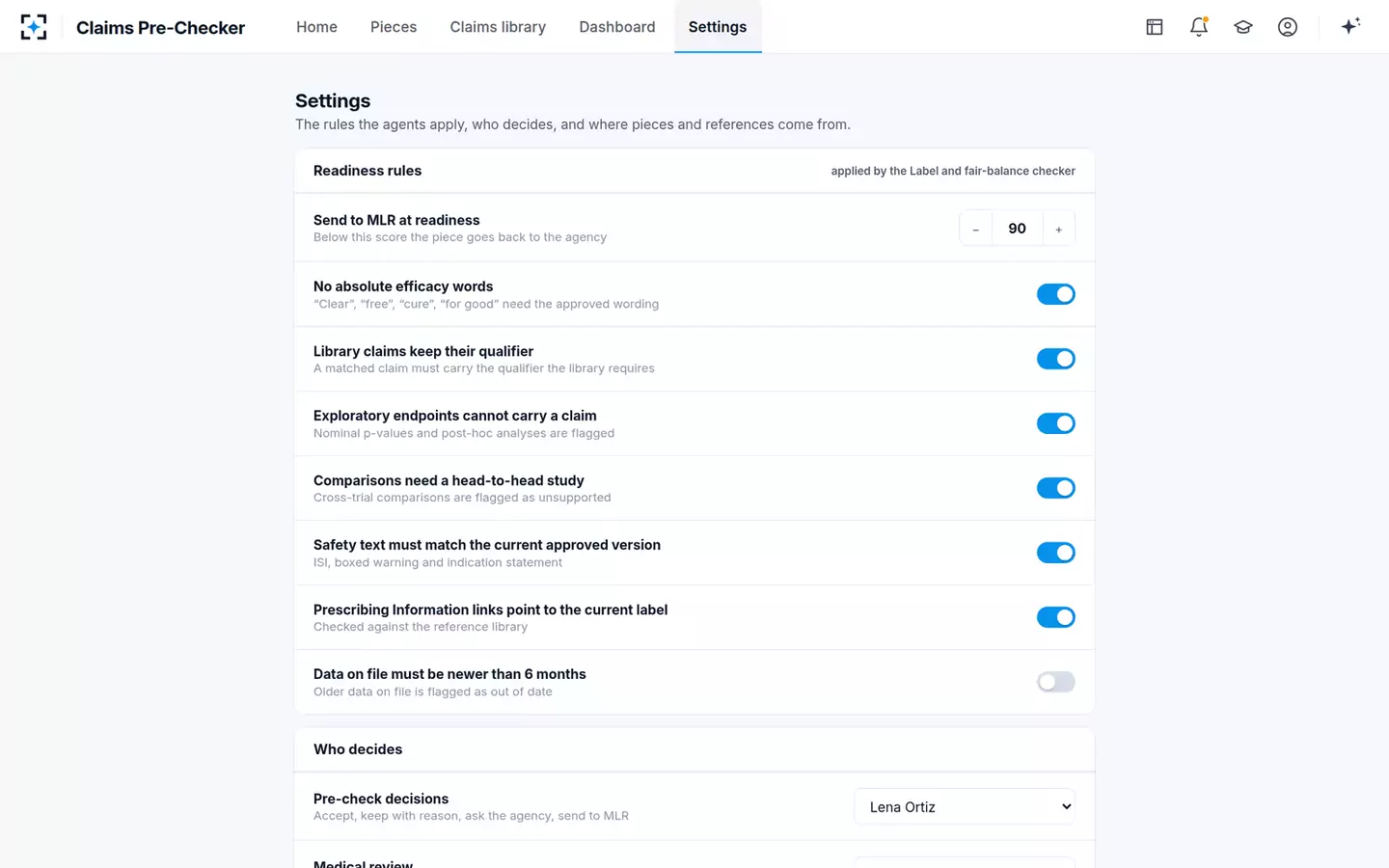Decrease the readiness score with minus

click(976, 229)
